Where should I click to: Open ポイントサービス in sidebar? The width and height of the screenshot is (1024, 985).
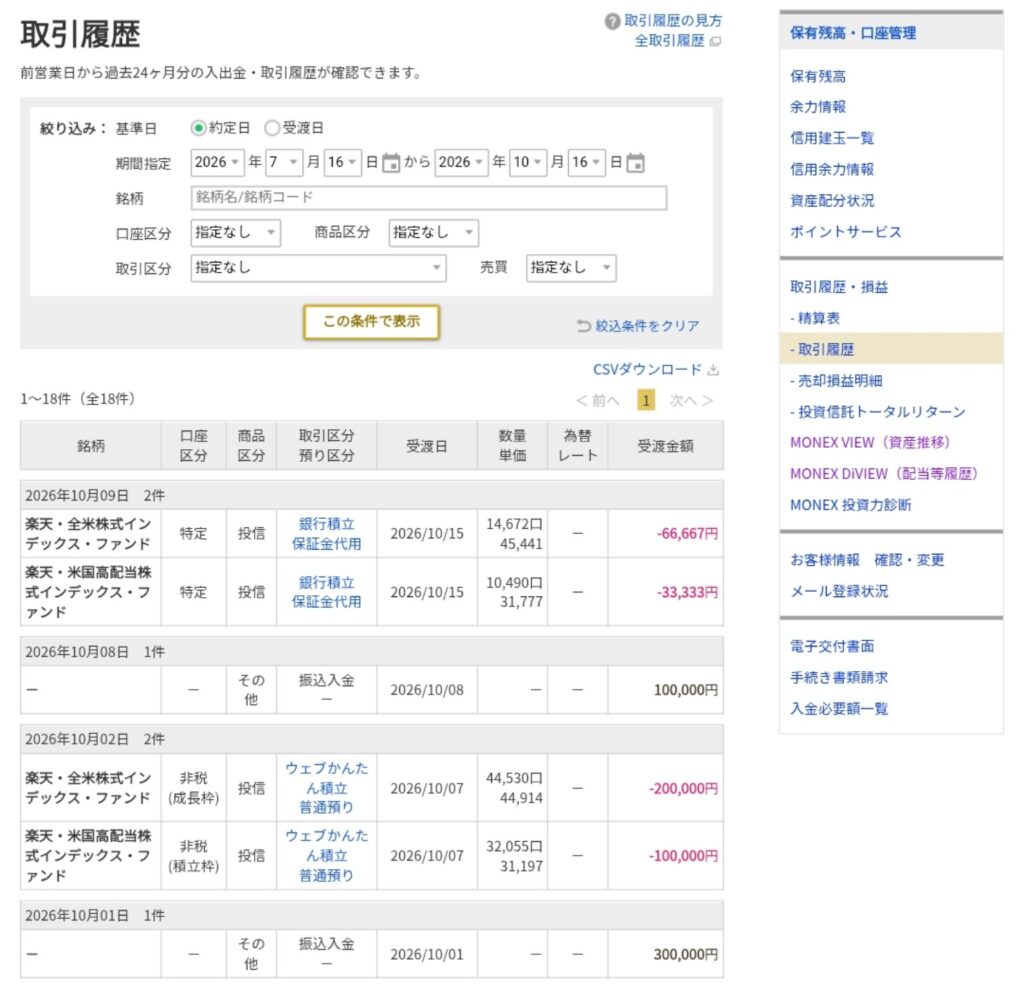point(845,232)
